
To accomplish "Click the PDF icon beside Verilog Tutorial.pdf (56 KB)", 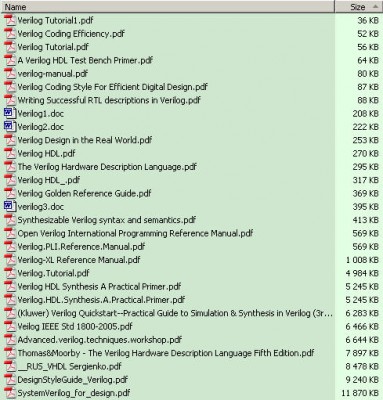I will 10,47.
